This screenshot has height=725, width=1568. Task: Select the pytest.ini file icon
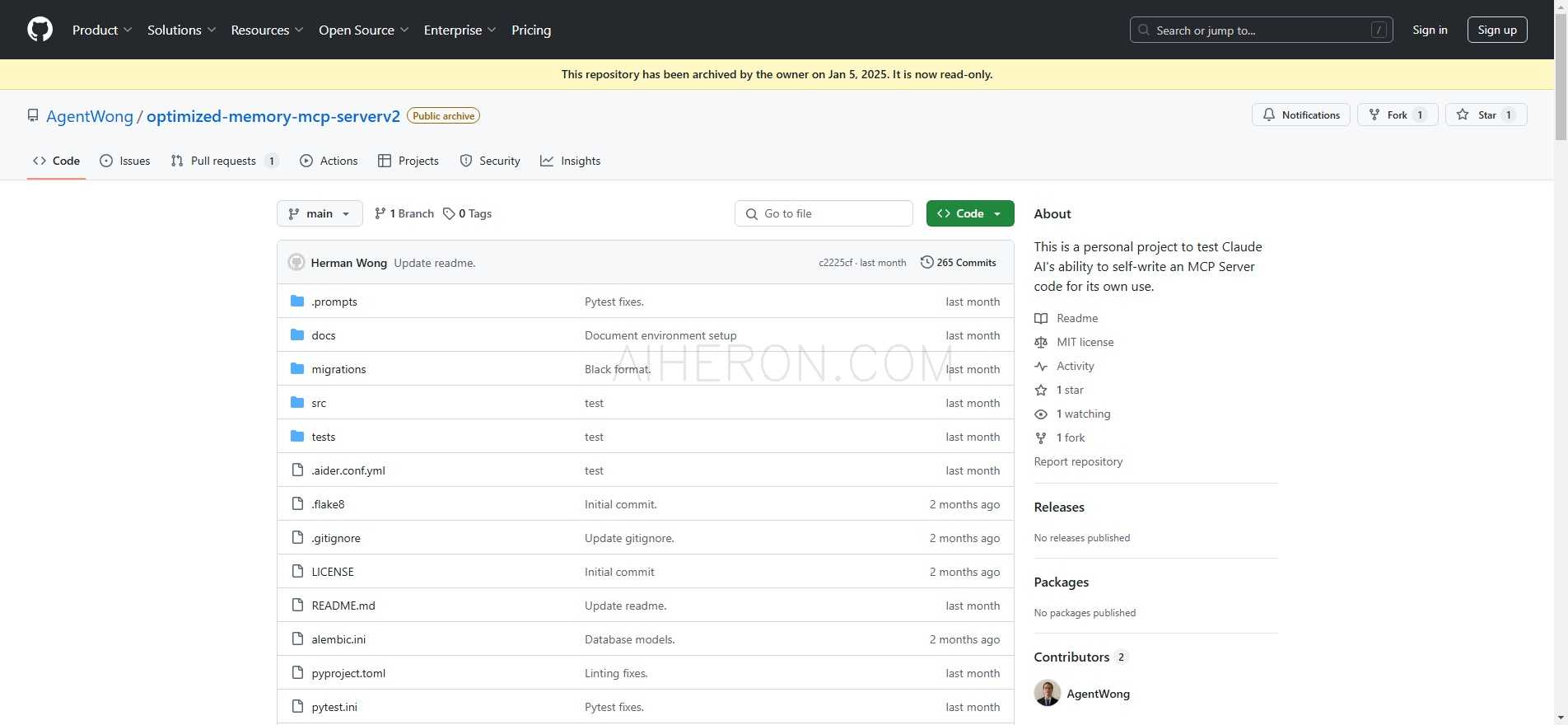point(297,707)
